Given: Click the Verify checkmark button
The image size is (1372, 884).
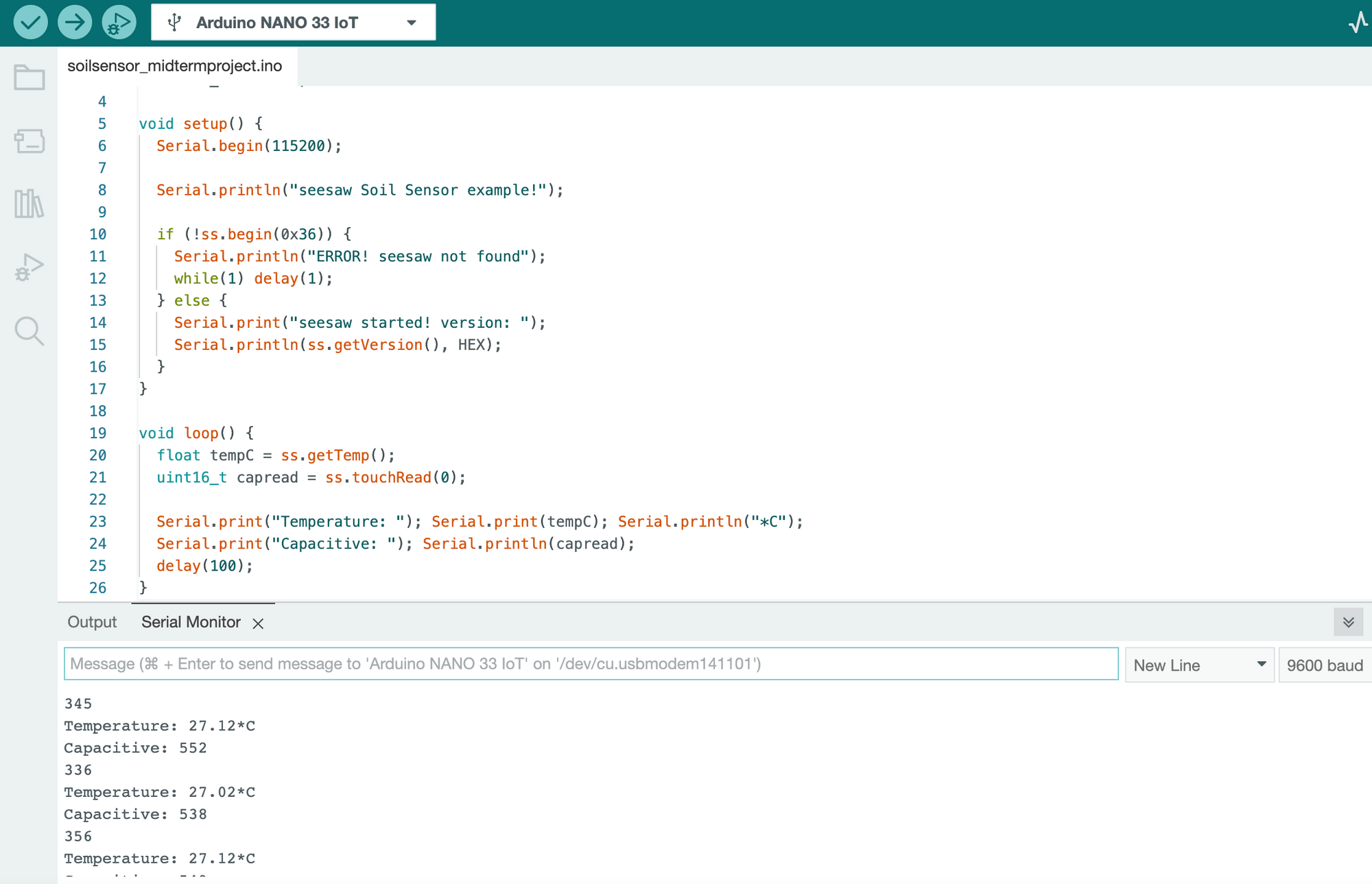Looking at the screenshot, I should coord(30,22).
